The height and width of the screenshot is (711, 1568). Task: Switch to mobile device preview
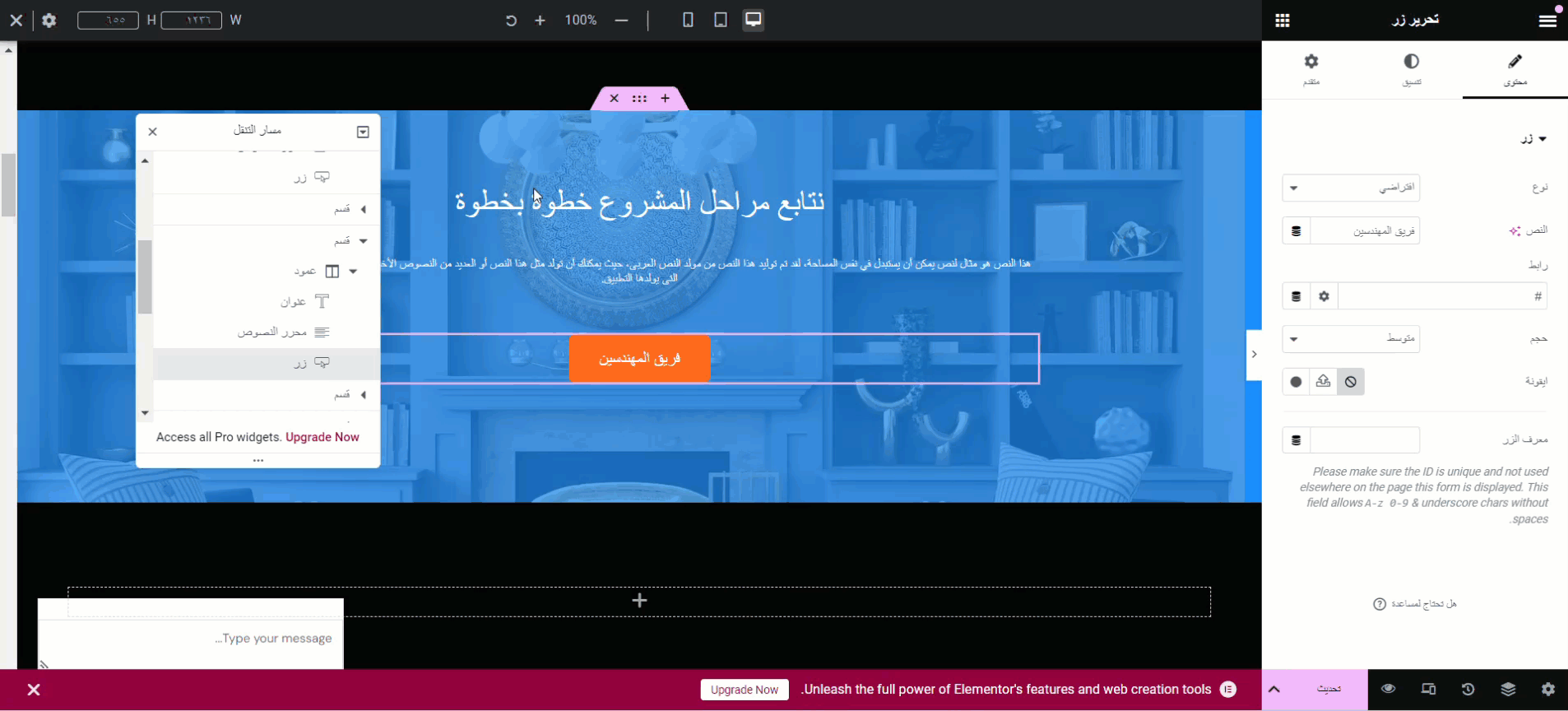pyautogui.click(x=688, y=20)
